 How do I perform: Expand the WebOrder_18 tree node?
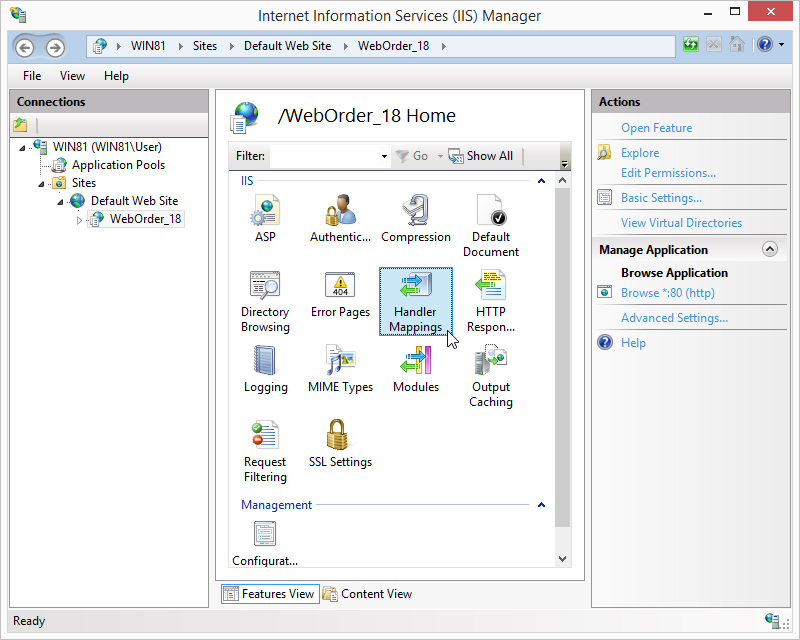(79, 220)
